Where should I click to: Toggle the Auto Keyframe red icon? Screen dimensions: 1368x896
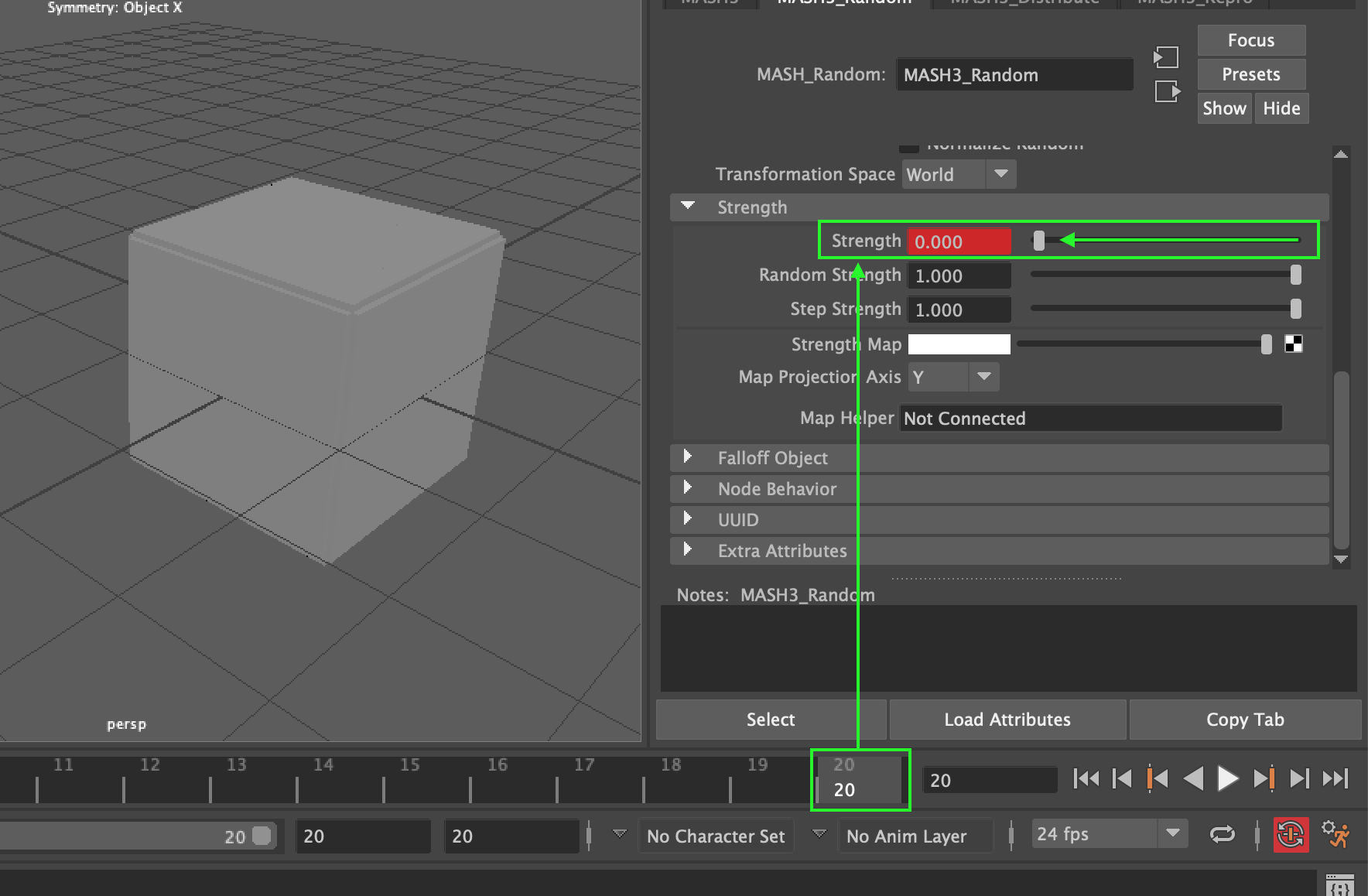click(1291, 834)
